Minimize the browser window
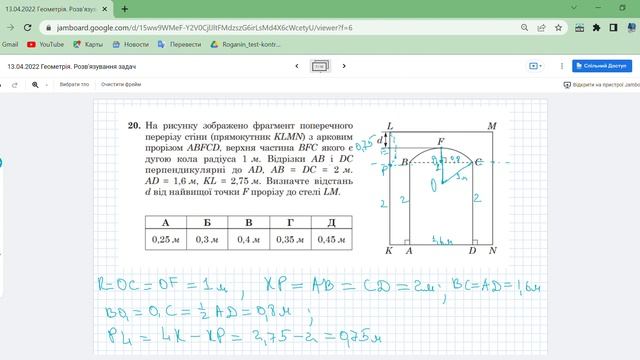Screen dimensions: 640x360 (x=598, y=8)
